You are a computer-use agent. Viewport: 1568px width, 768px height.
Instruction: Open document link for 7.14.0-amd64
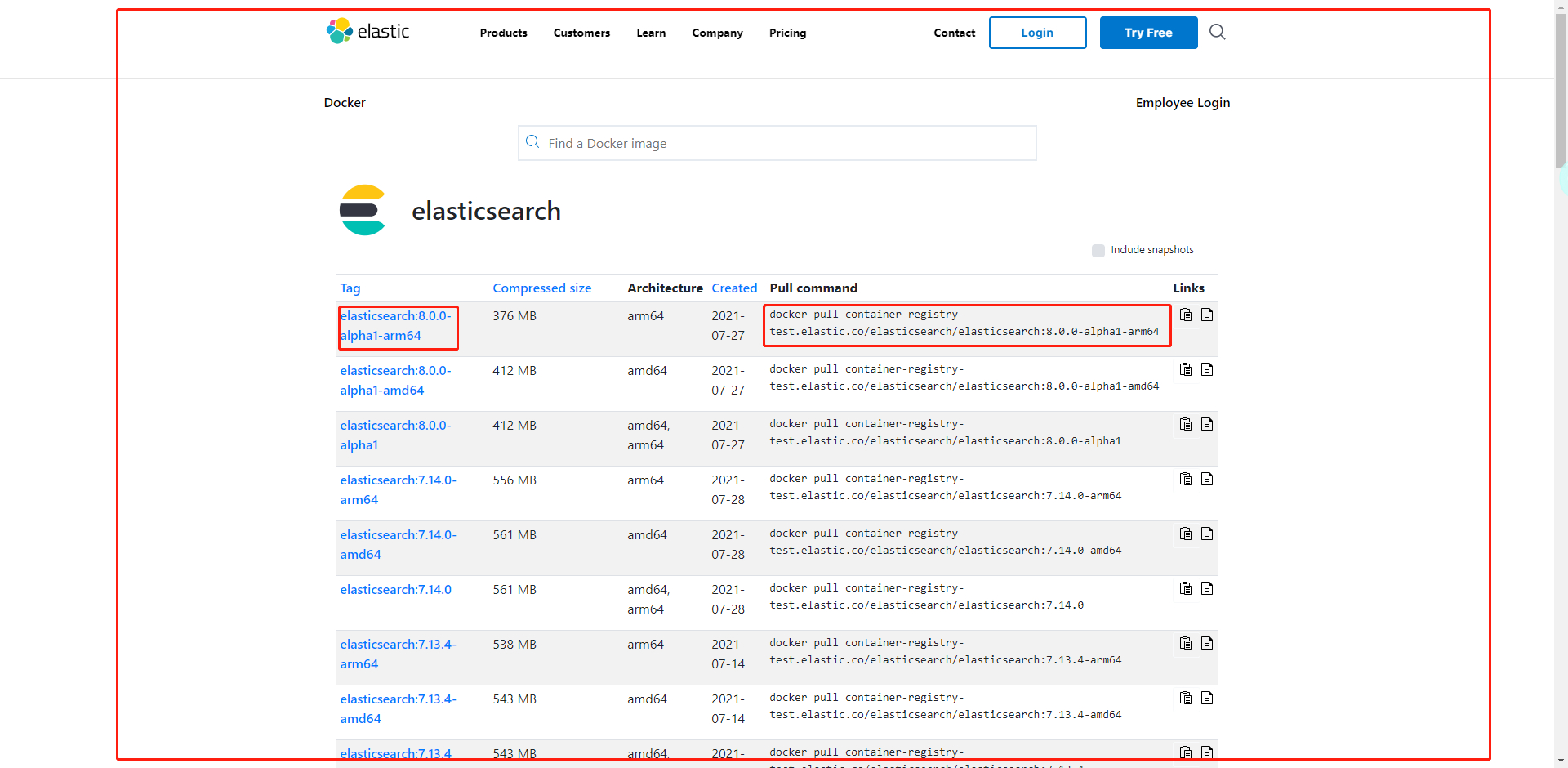[x=1207, y=534]
